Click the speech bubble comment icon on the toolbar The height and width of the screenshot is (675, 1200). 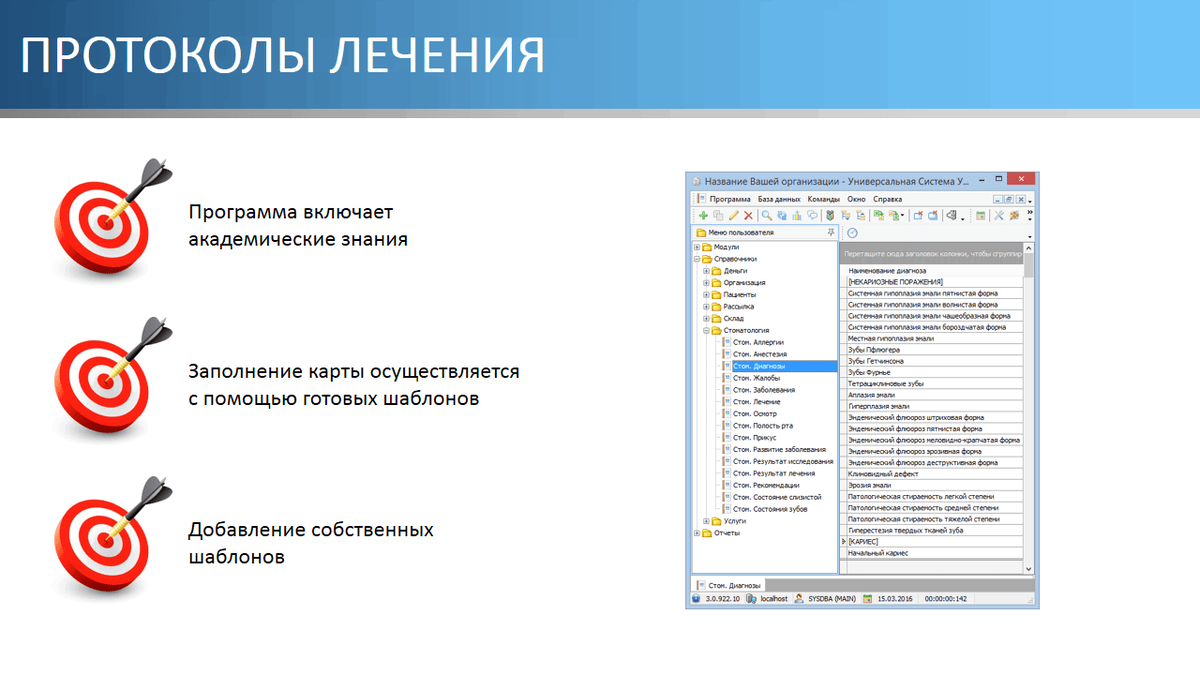click(813, 216)
